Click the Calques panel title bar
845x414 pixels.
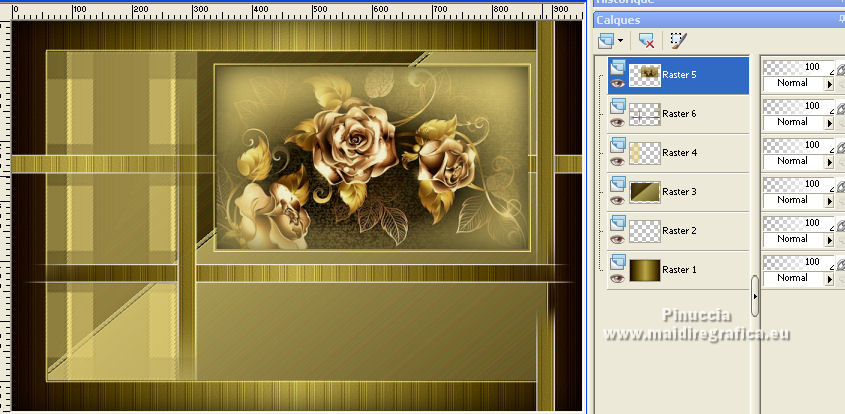coord(719,20)
